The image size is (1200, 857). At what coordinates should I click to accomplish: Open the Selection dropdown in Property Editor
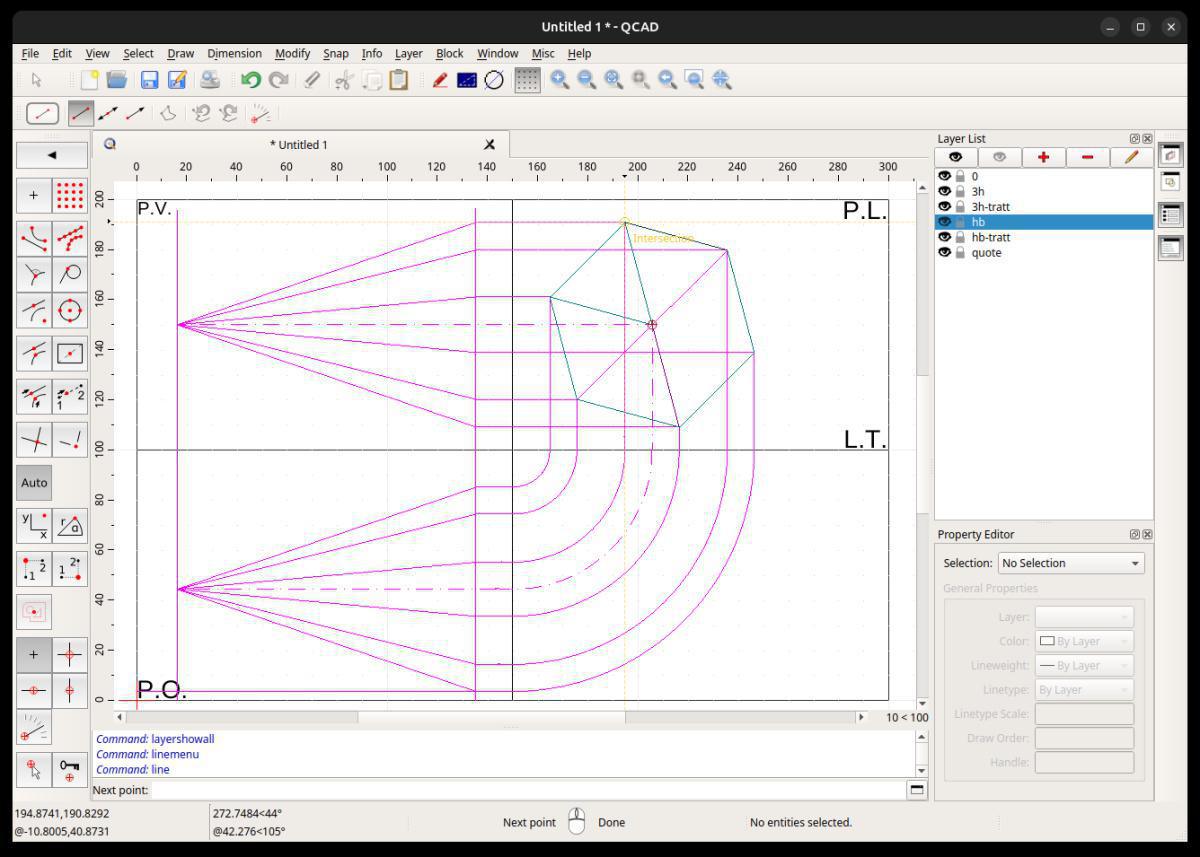[1070, 563]
